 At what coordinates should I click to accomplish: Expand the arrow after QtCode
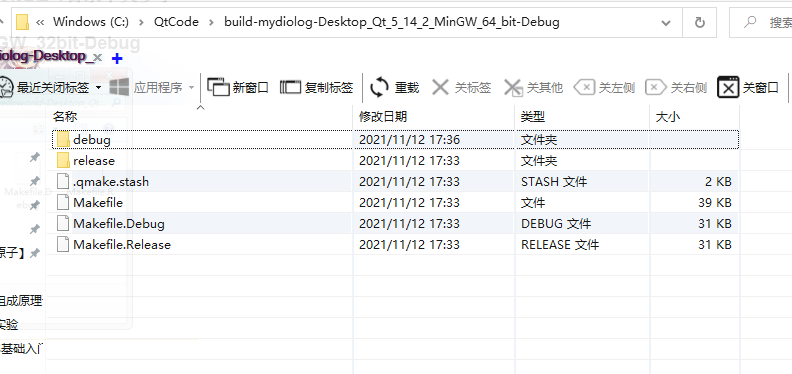click(212, 22)
